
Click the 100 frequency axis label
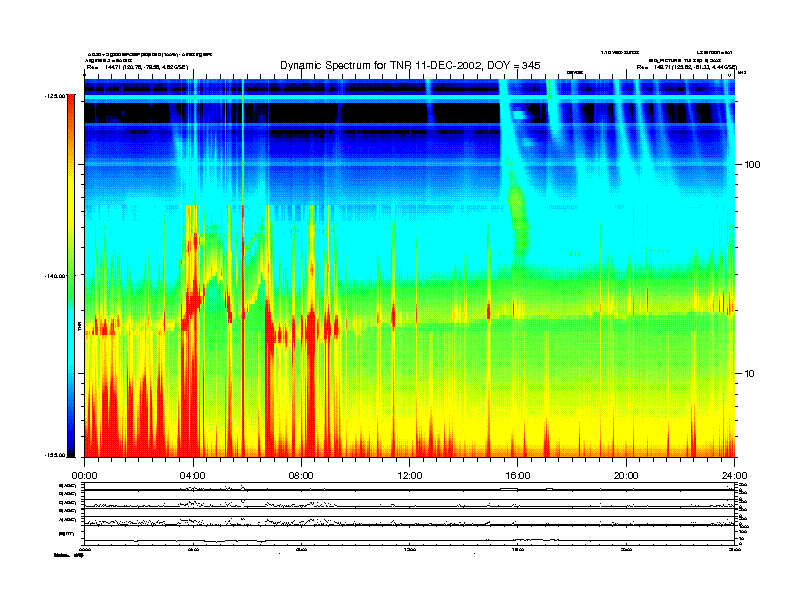click(753, 165)
